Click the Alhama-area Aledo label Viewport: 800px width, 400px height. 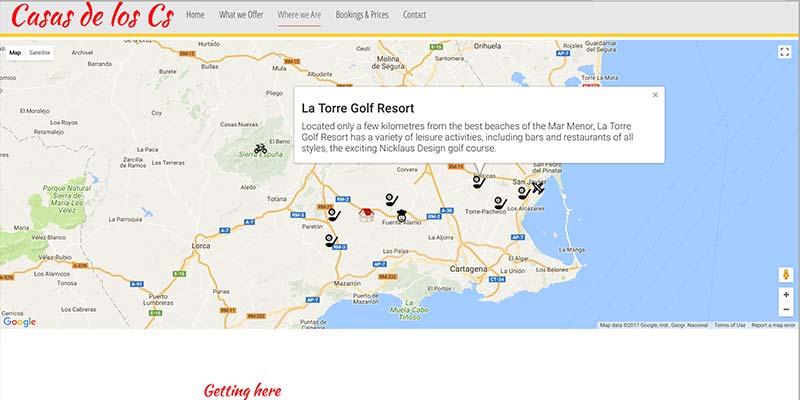[248, 187]
